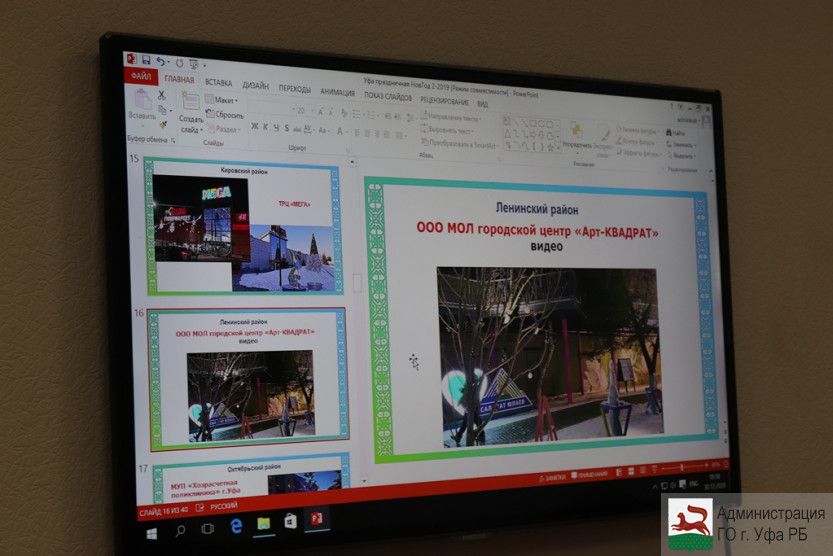Viewport: 833px width, 556px height.
Task: Click the Save icon in quick access toolbar
Action: pos(146,61)
